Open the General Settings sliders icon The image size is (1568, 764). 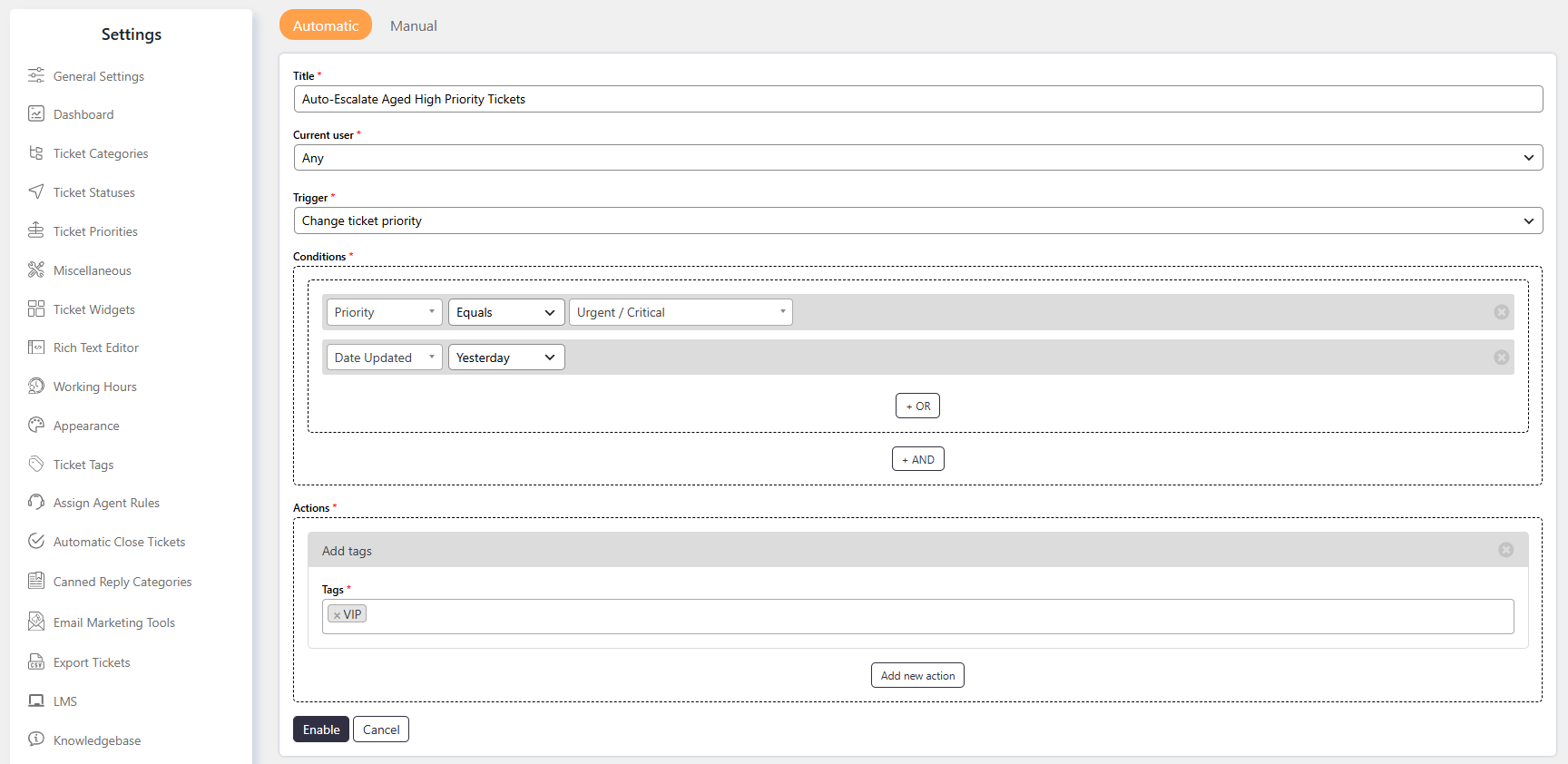click(x=36, y=75)
